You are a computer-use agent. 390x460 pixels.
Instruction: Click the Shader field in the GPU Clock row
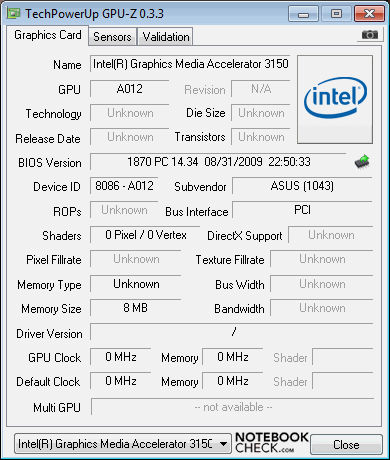tap(343, 357)
